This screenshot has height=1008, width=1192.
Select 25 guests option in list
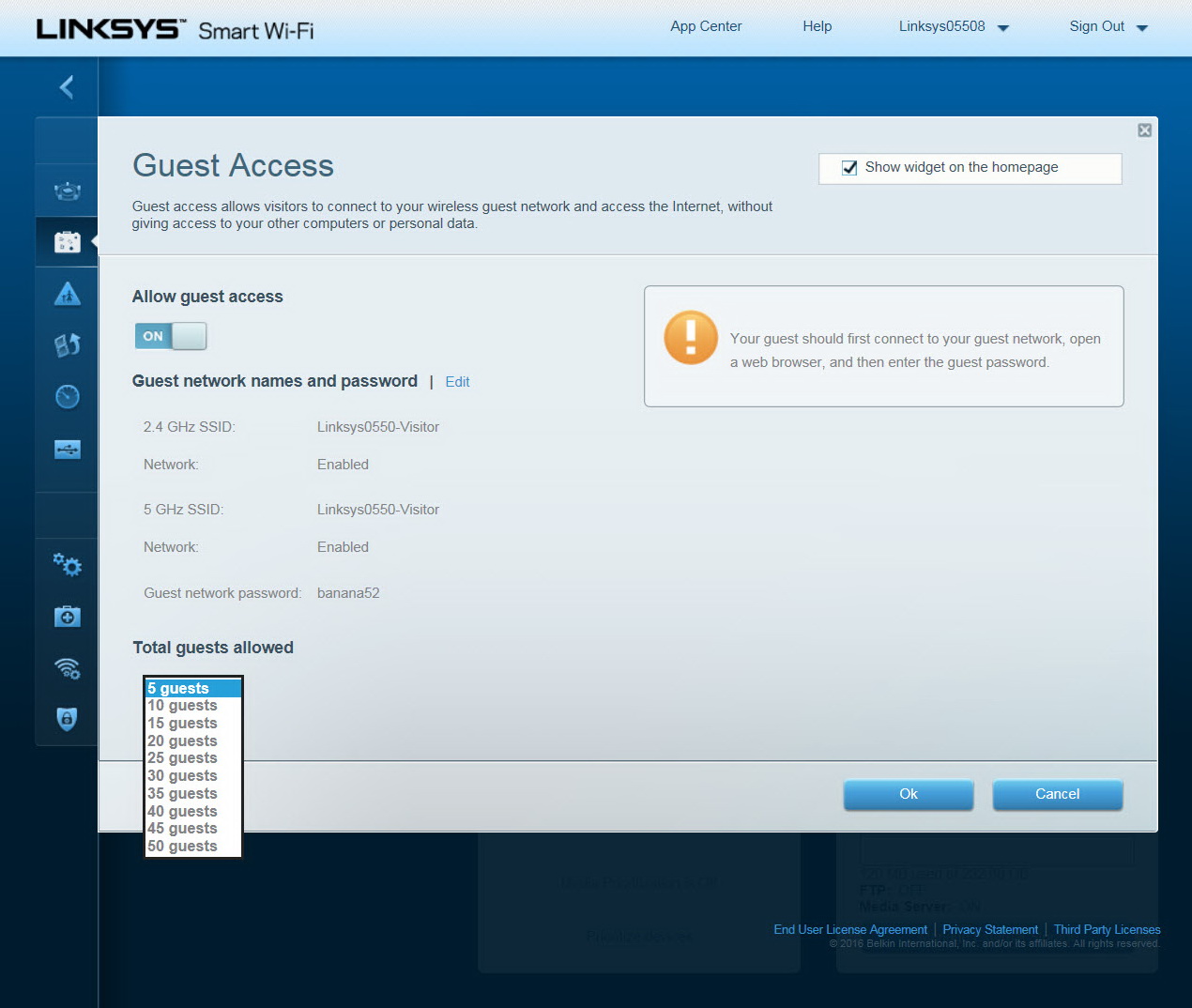pyautogui.click(x=193, y=758)
